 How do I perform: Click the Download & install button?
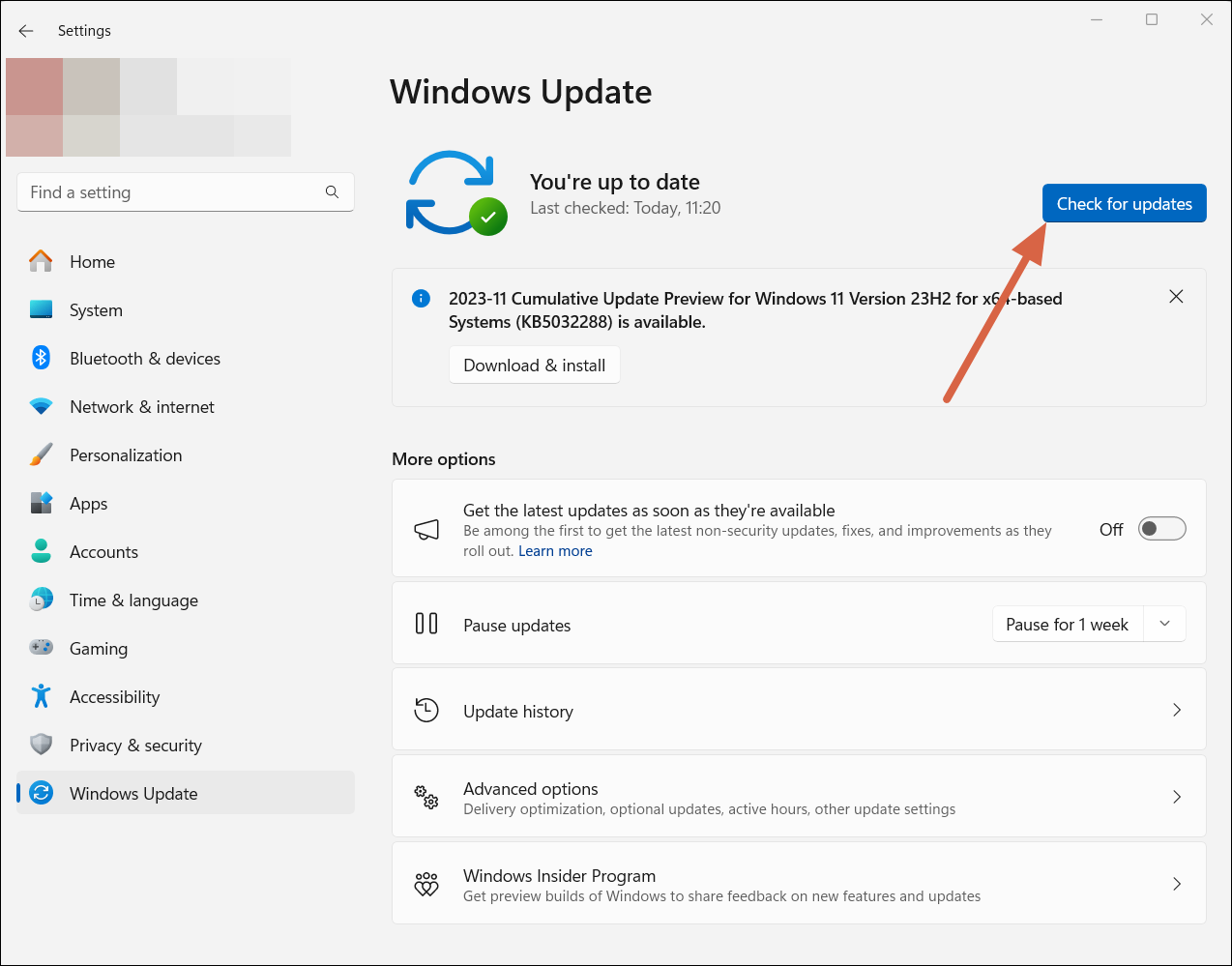point(534,365)
